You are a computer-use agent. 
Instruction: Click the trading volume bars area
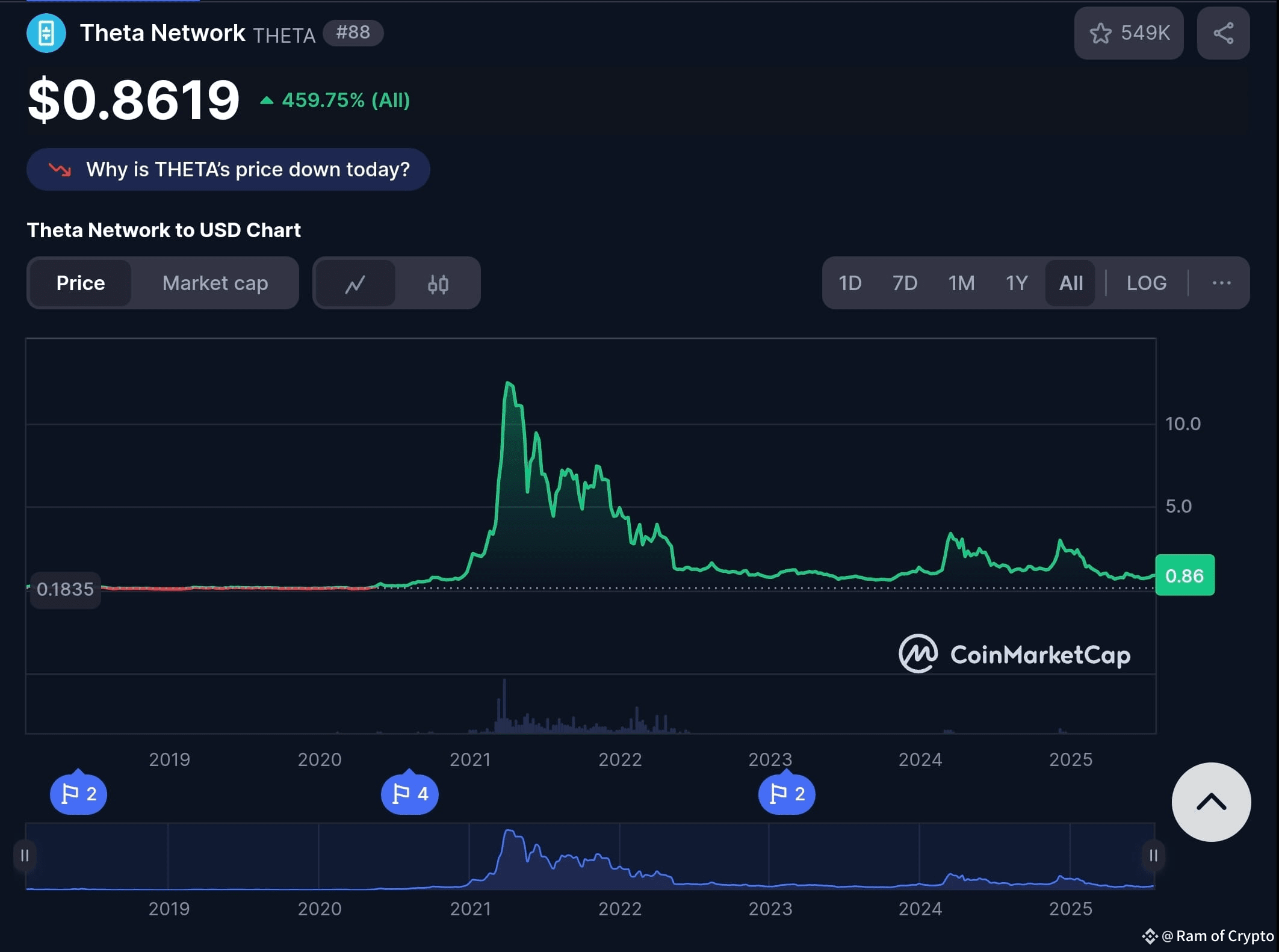(x=590, y=704)
